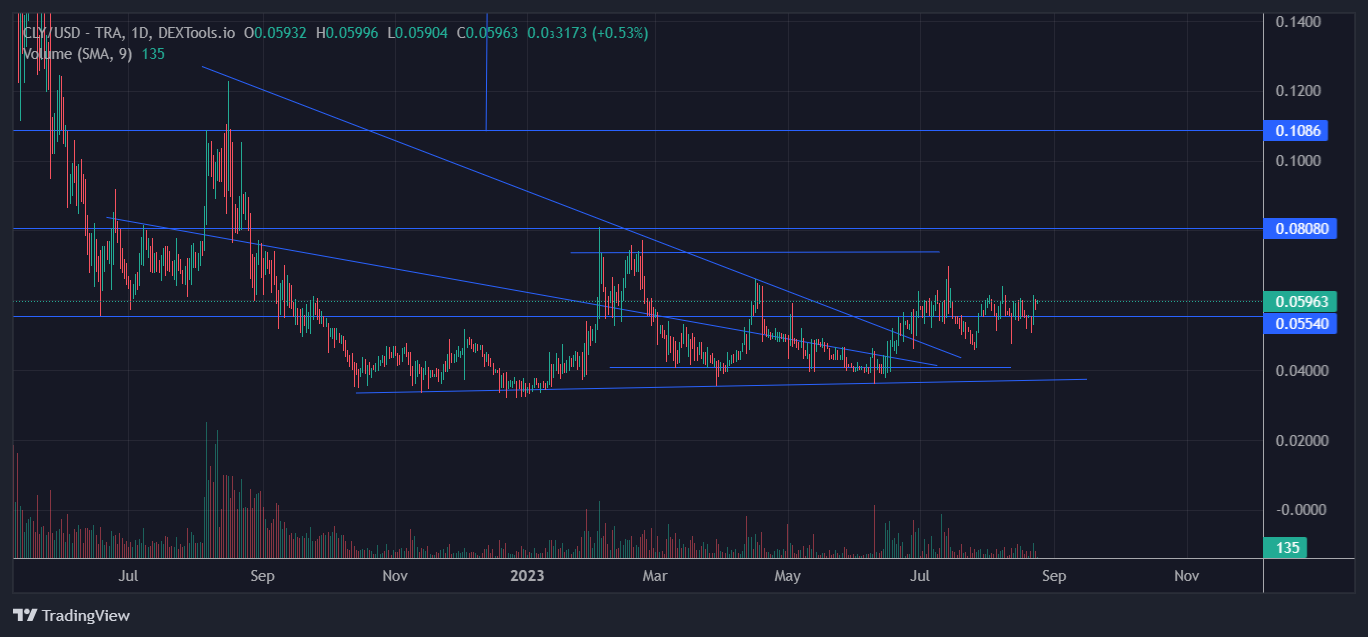Click the May label on time axis
The image size is (1368, 637).
pos(788,576)
